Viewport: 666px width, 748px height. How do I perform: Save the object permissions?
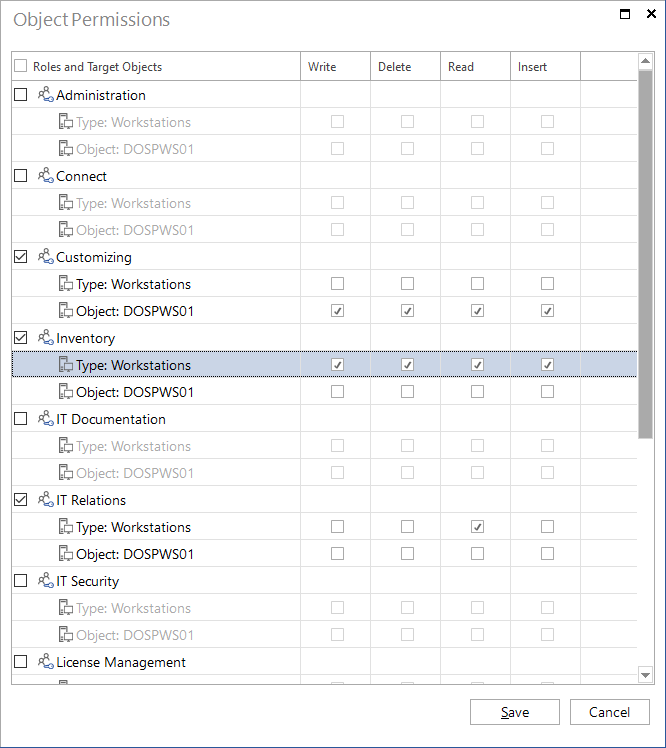pos(515,712)
